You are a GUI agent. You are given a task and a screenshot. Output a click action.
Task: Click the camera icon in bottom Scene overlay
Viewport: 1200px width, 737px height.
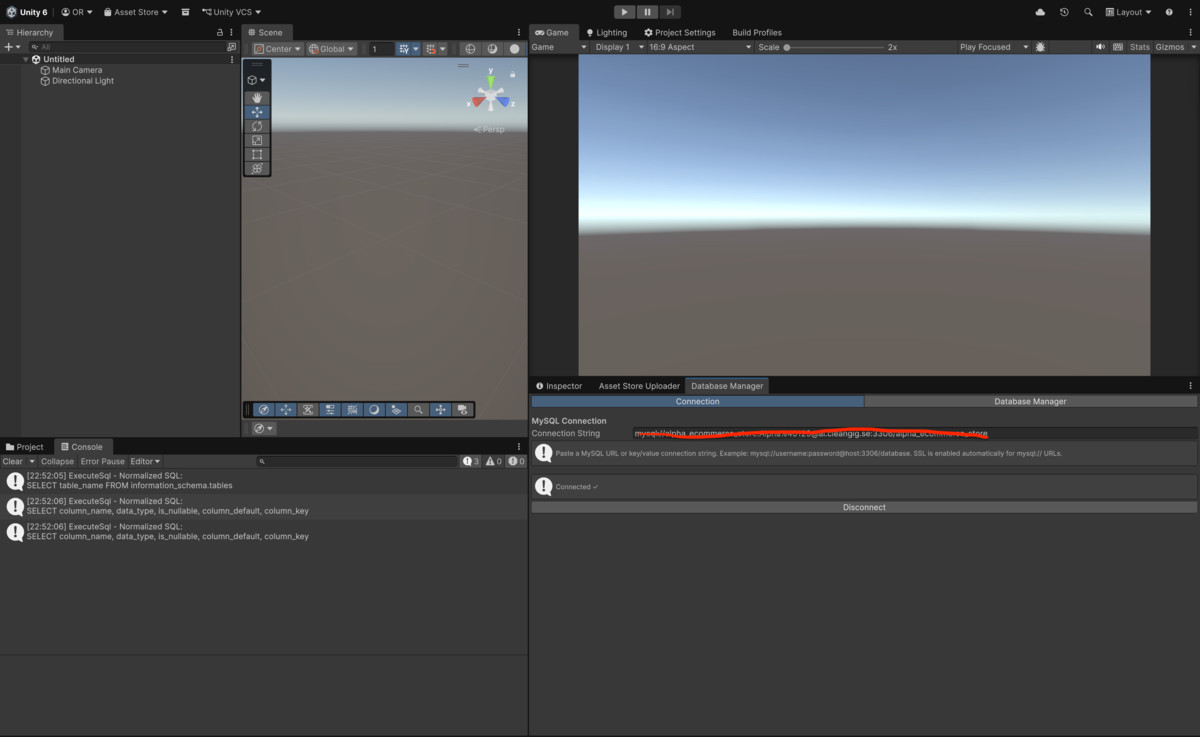(x=462, y=409)
